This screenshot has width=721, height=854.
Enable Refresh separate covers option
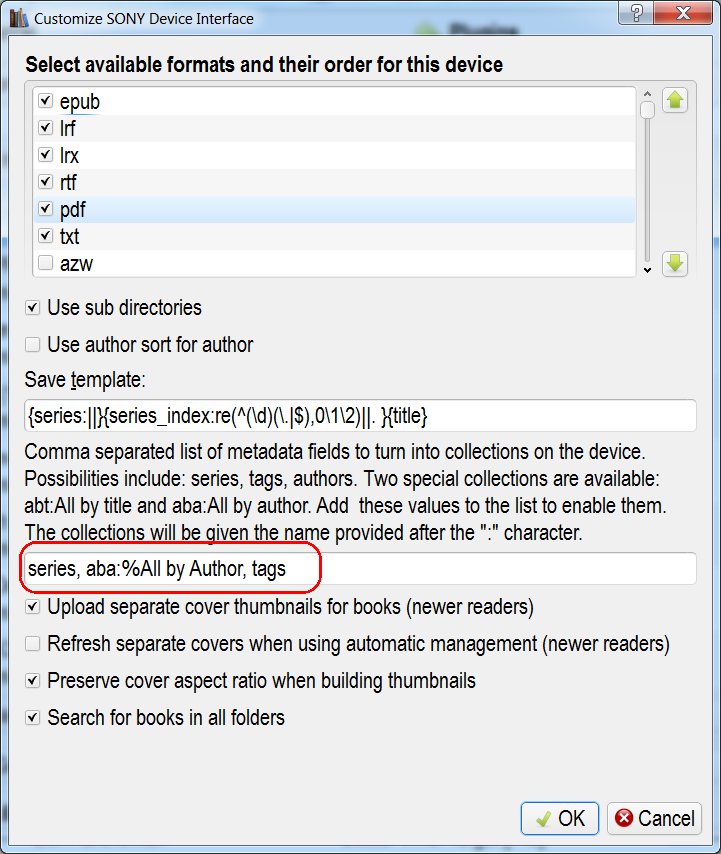point(33,644)
